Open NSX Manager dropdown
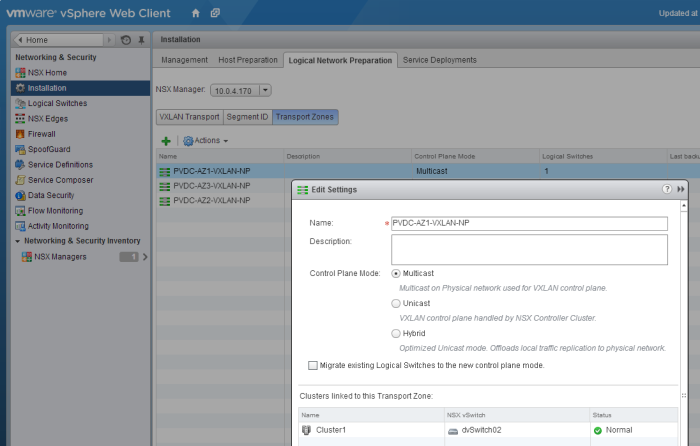Viewport: 700px width, 446px height. [x=265, y=90]
